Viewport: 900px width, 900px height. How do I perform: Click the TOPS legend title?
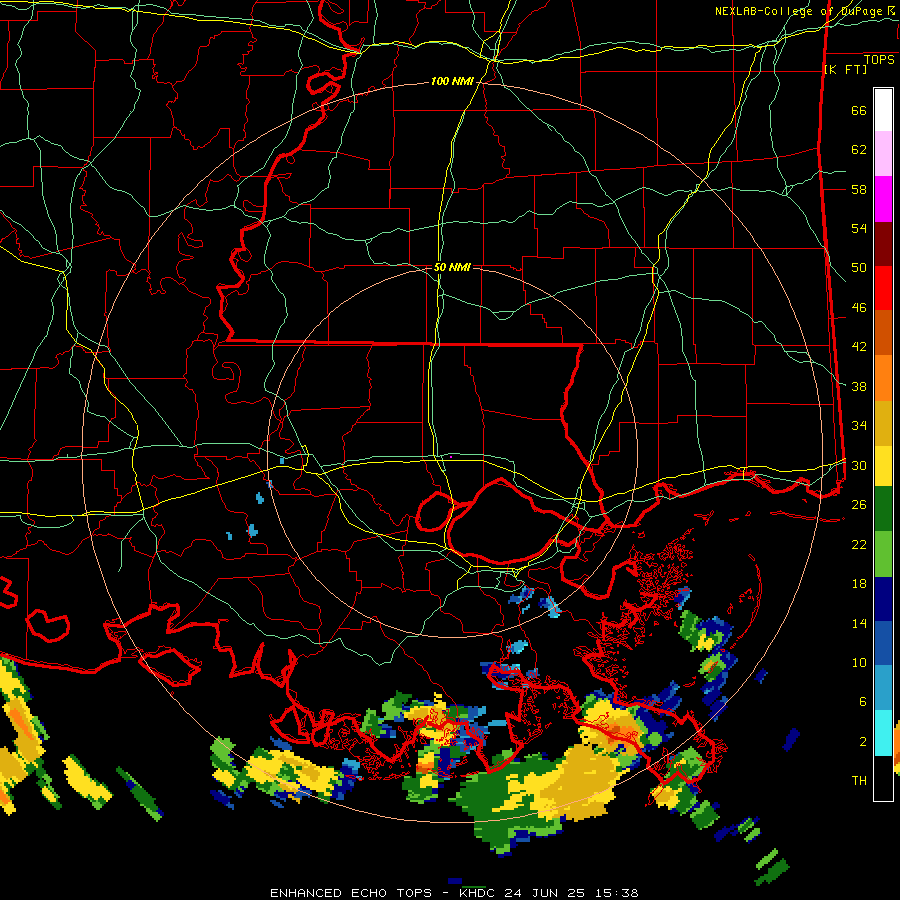tap(879, 59)
